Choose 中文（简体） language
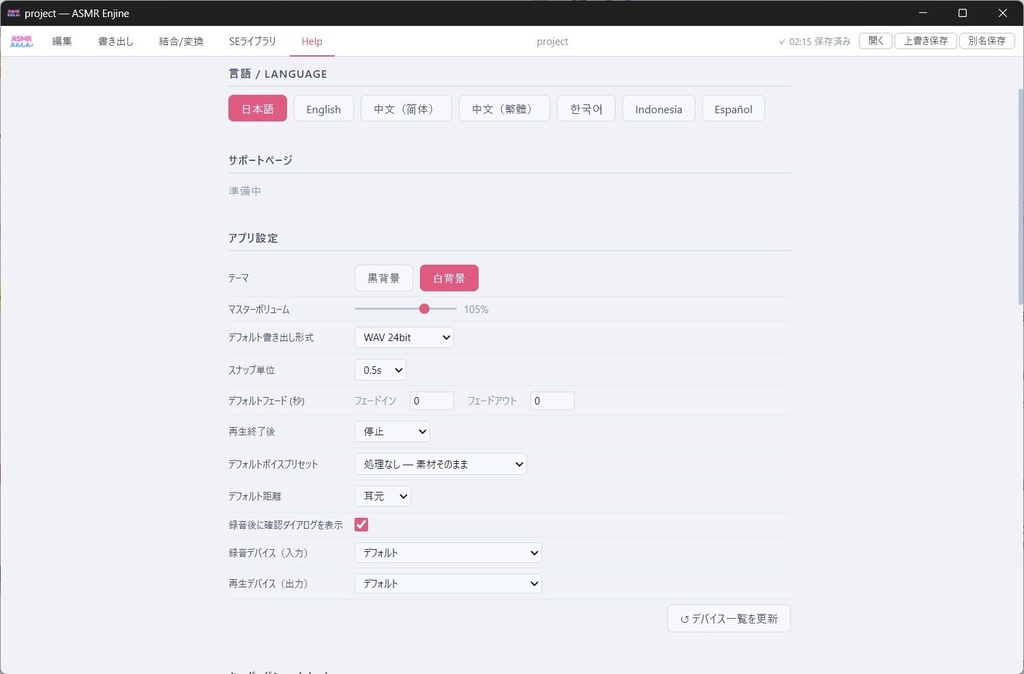 (x=406, y=108)
